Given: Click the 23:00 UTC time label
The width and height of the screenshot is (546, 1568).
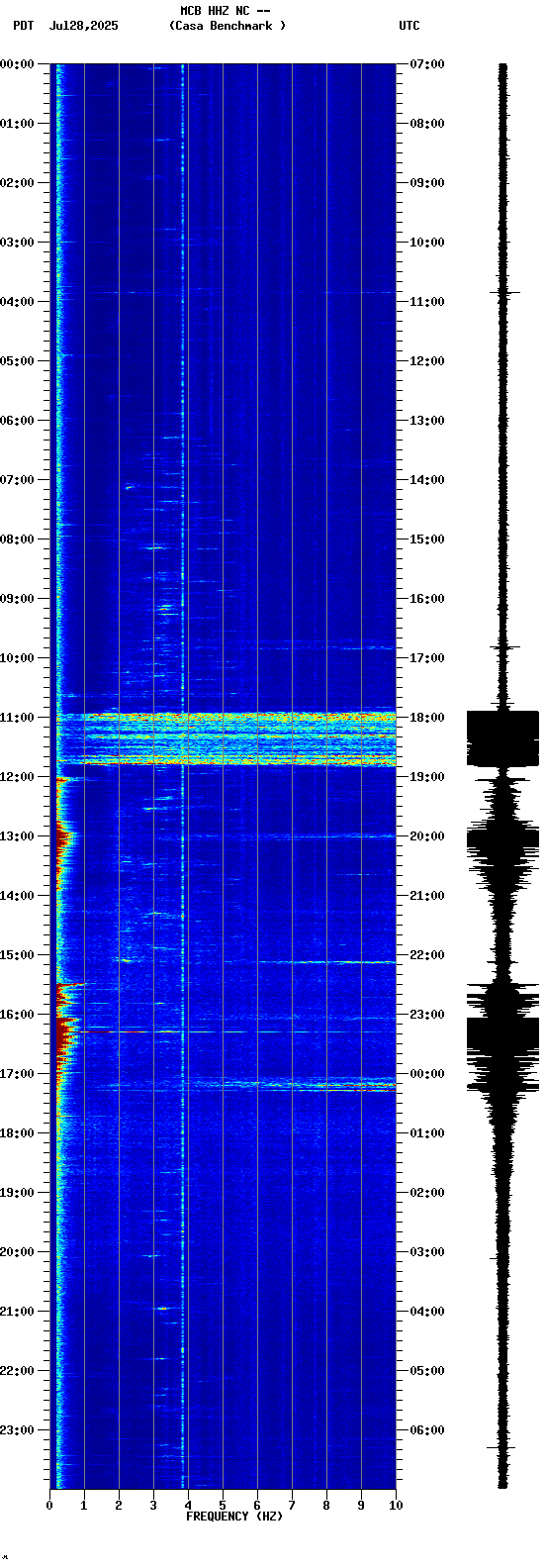Looking at the screenshot, I should tap(427, 1015).
